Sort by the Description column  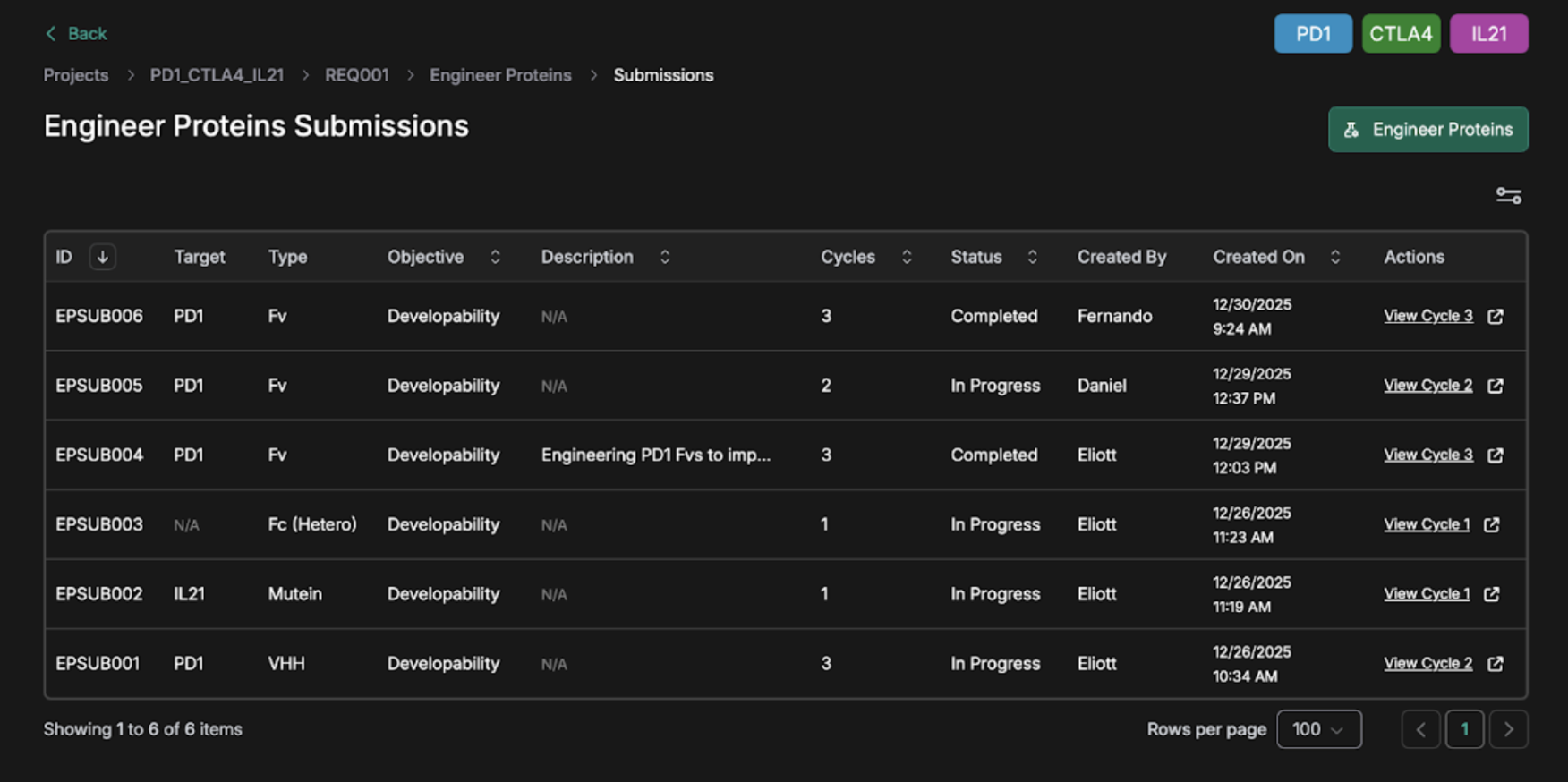coord(665,258)
